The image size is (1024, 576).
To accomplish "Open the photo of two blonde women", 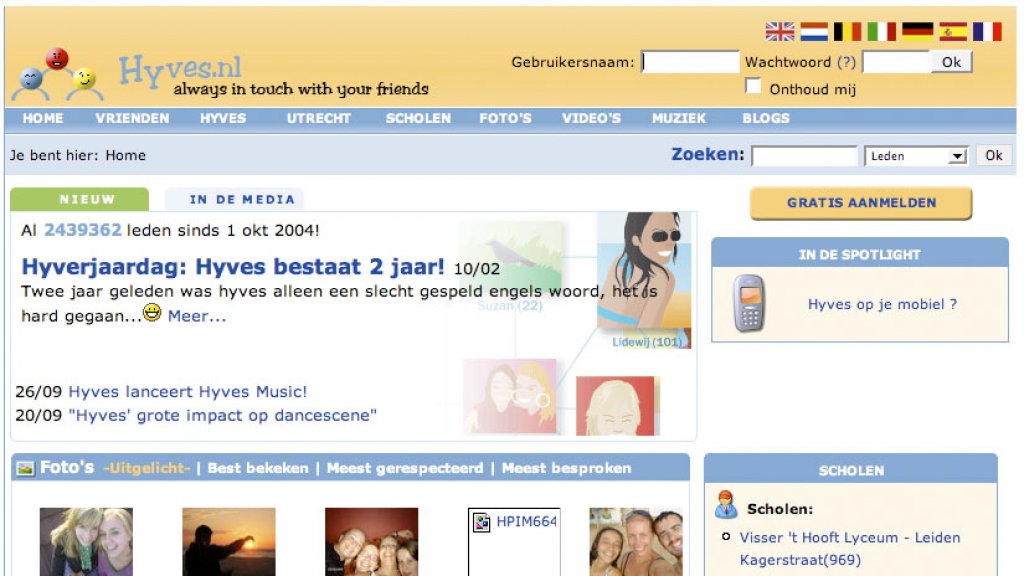I will pos(86,542).
